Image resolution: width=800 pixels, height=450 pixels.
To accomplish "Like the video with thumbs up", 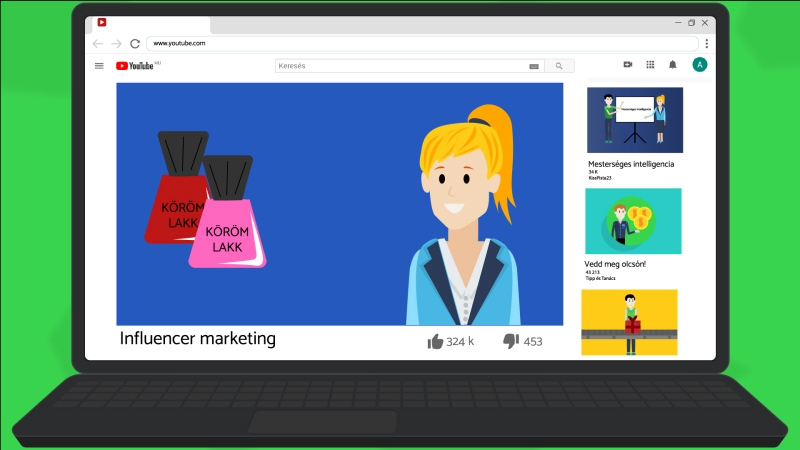I will pos(435,341).
